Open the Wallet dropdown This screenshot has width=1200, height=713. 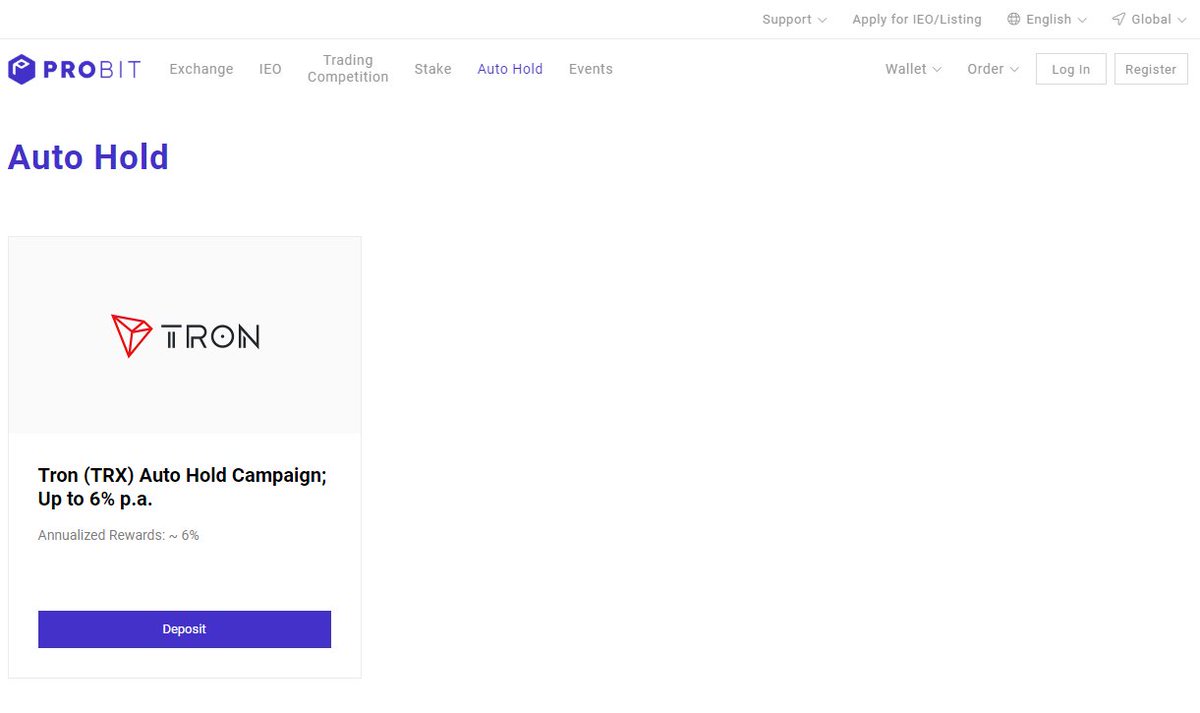point(913,69)
